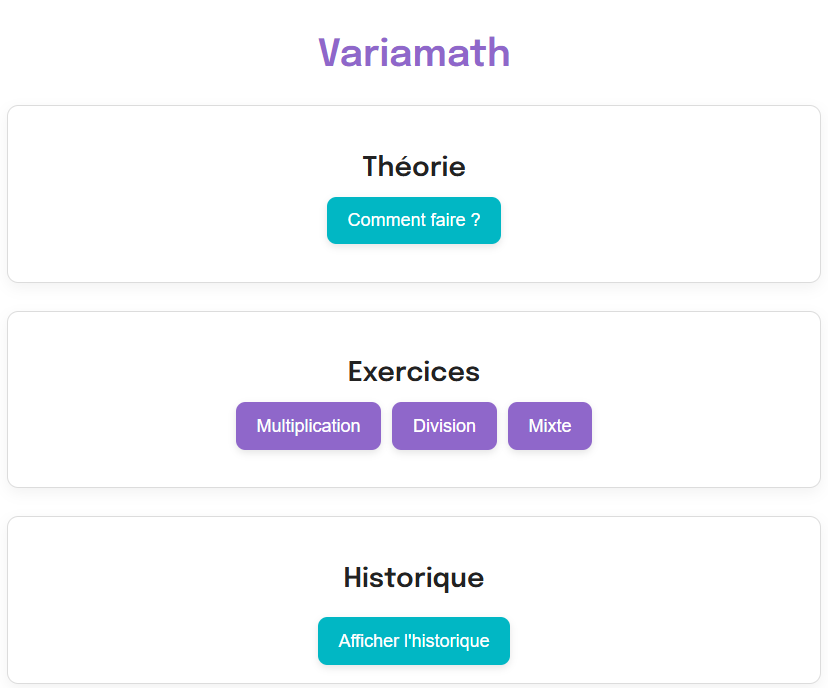Open the theory explanation in teal

click(x=413, y=220)
